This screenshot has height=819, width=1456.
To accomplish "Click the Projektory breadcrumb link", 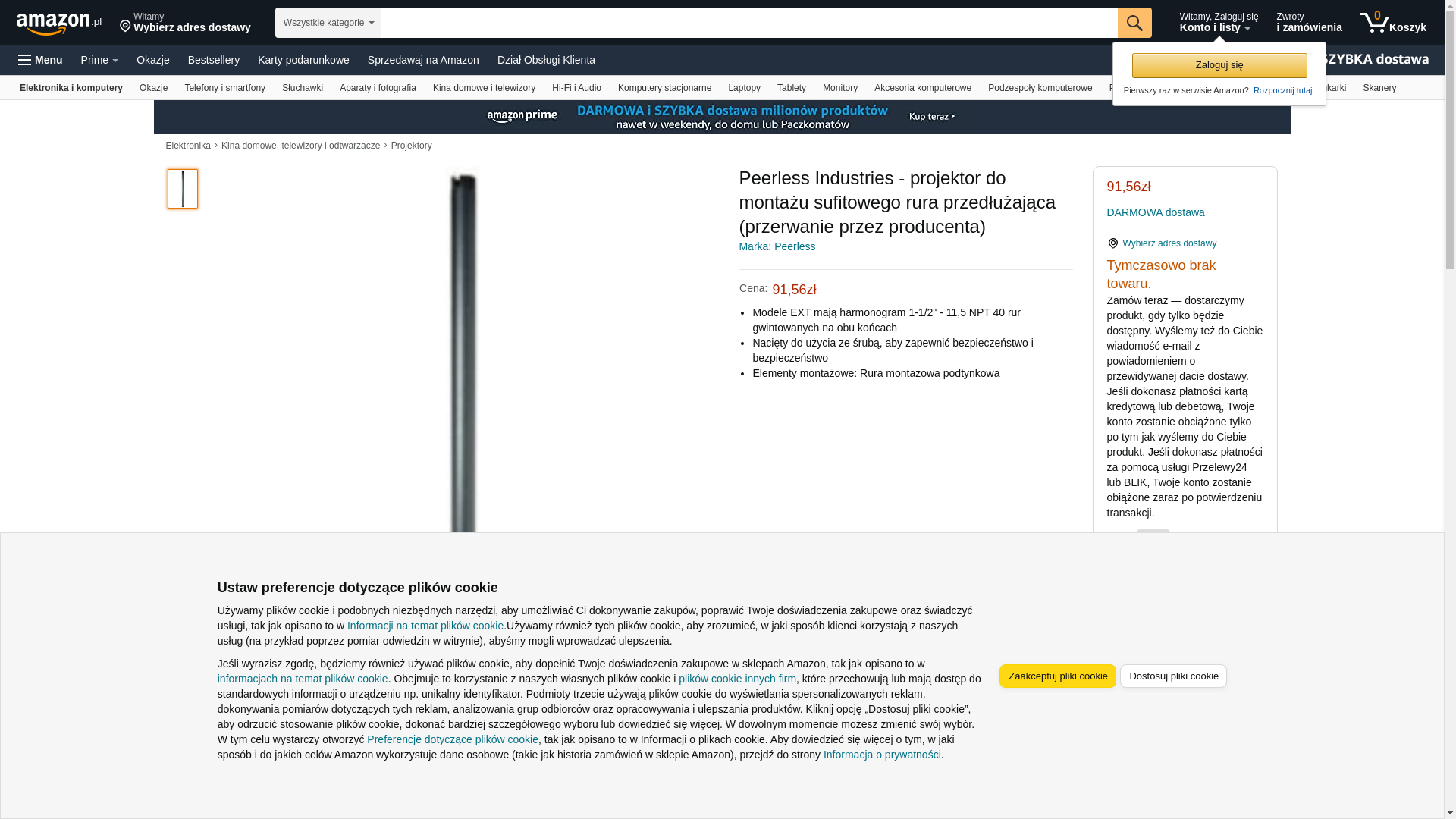I will (412, 146).
